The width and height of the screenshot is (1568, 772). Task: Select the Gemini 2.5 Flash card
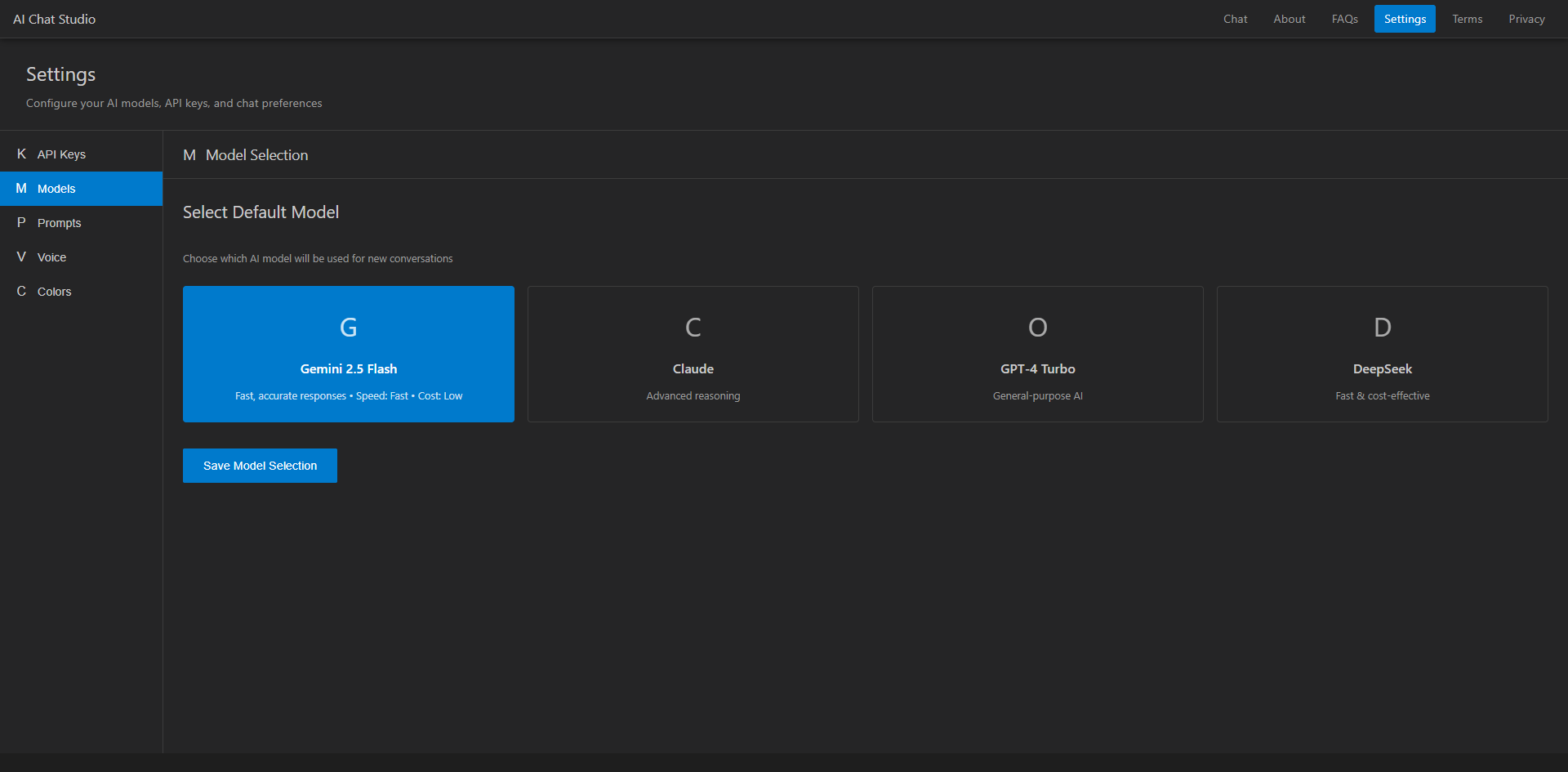(348, 354)
